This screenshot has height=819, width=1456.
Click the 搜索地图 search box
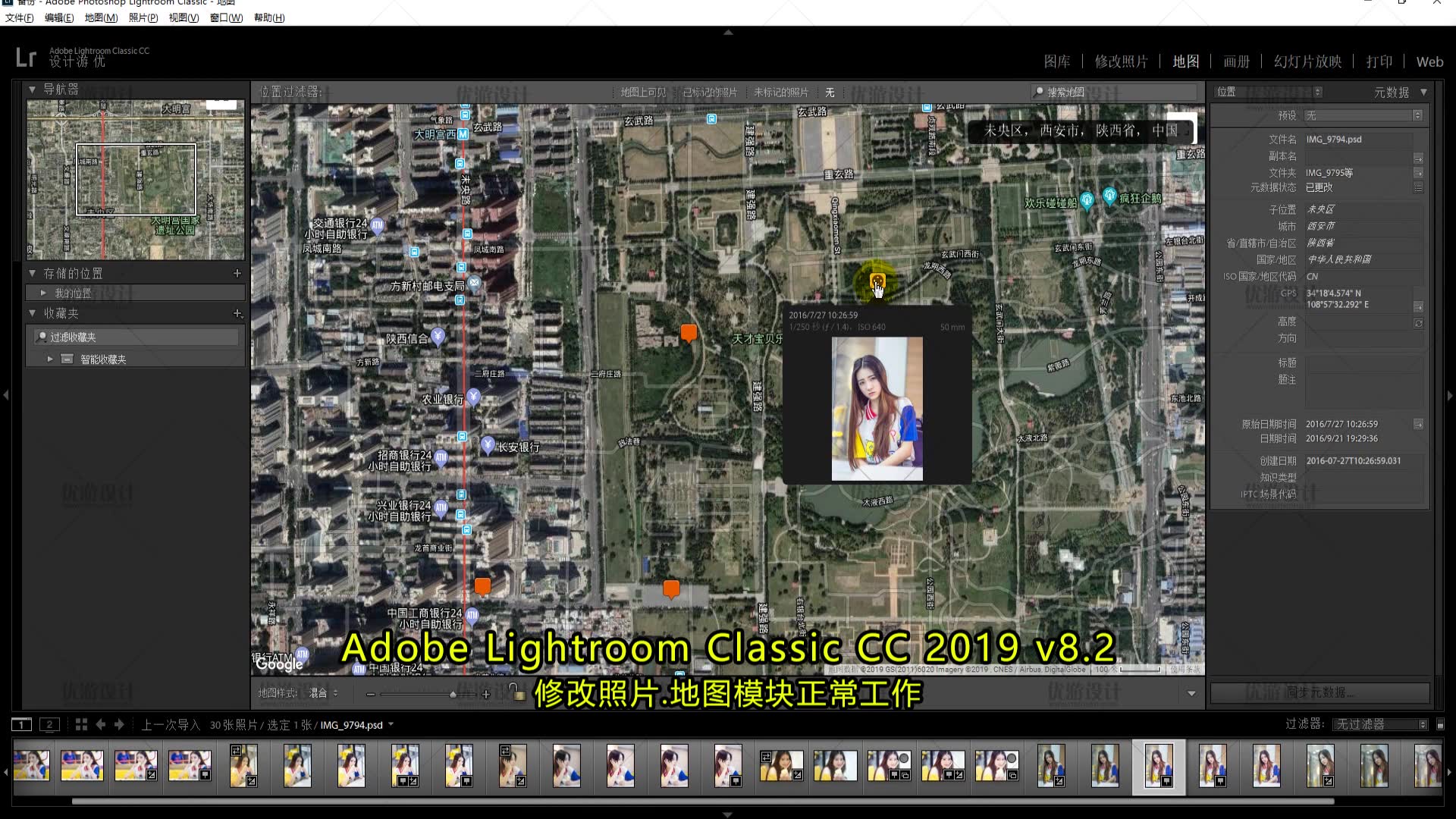point(1113,92)
